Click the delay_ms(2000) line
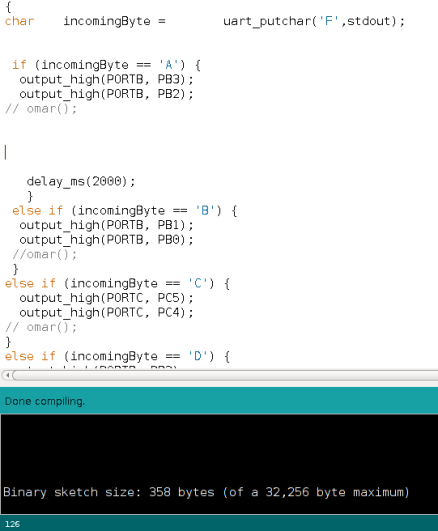 click(x=81, y=182)
